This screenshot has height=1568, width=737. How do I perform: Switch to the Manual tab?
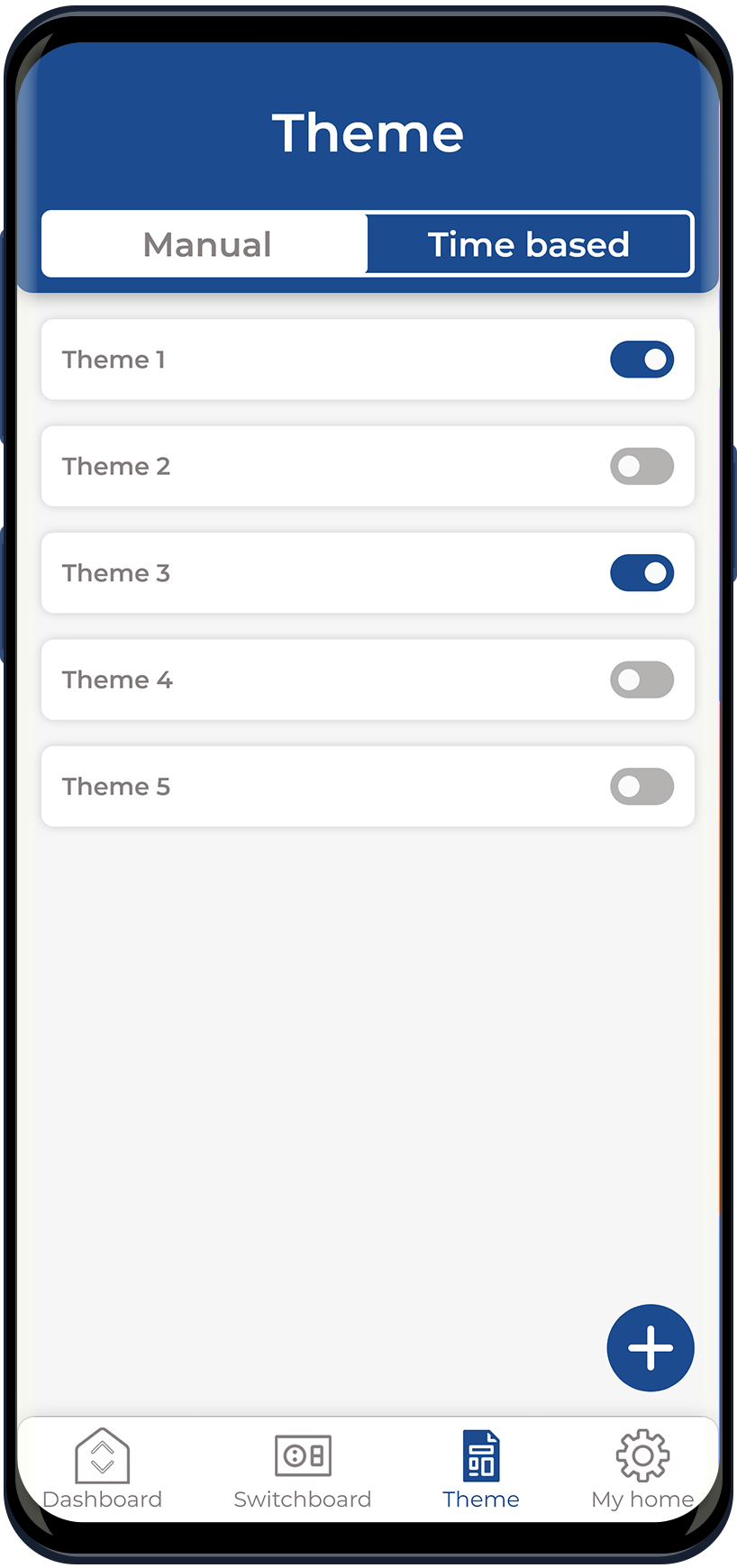[206, 244]
